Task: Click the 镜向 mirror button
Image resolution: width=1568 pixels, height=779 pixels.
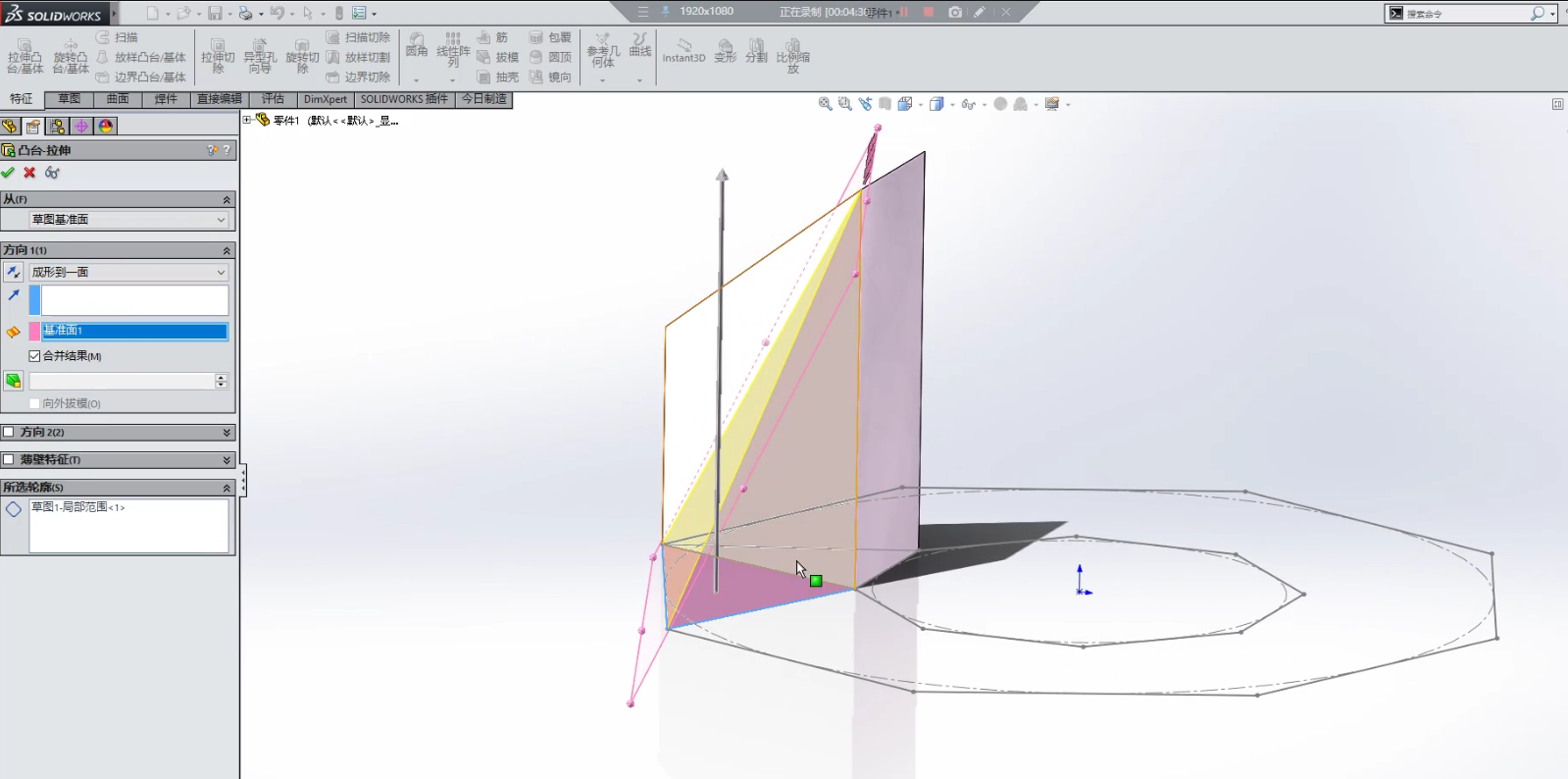Action: [550, 77]
